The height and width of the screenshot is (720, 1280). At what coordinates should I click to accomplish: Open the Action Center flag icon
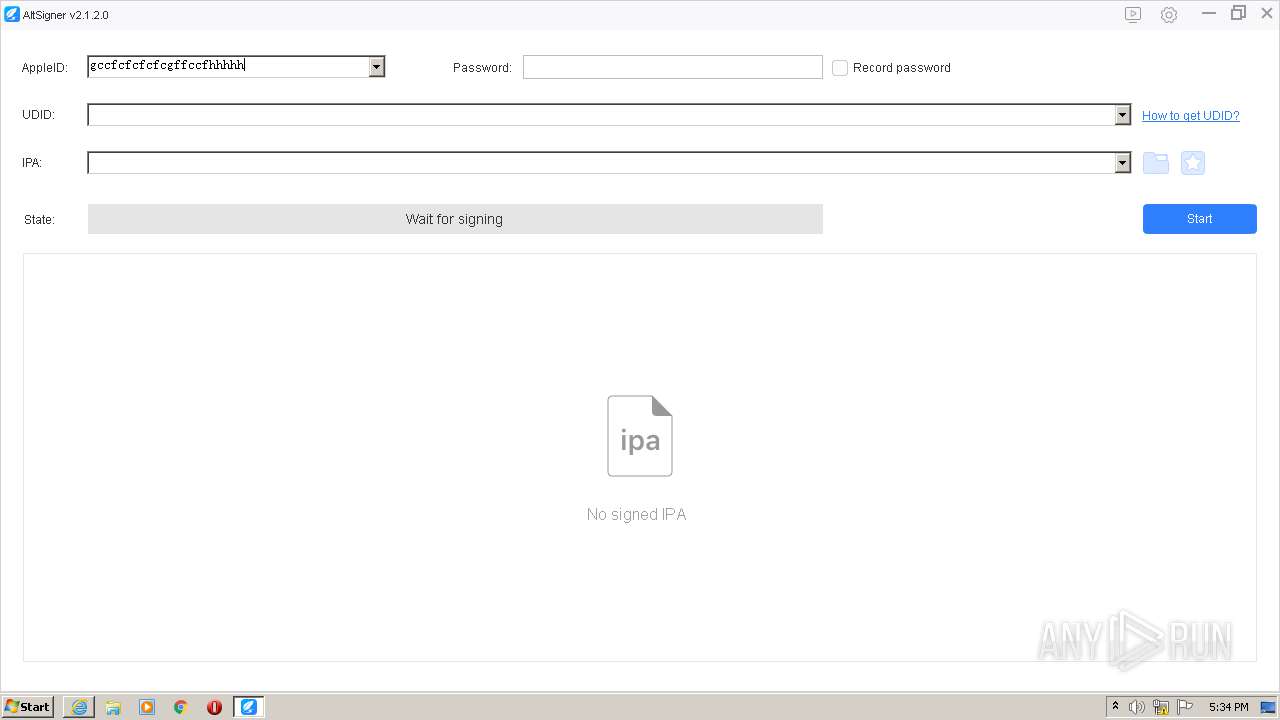pos(1185,707)
